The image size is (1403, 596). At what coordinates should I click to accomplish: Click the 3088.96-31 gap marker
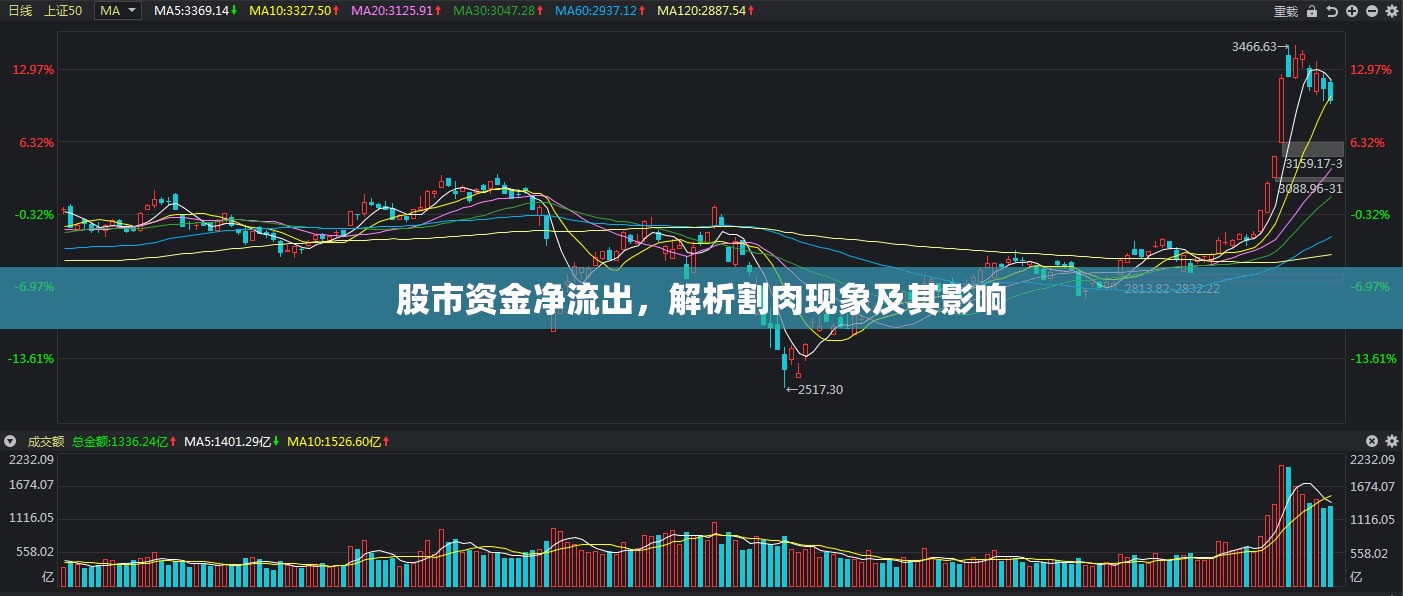pos(1310,187)
